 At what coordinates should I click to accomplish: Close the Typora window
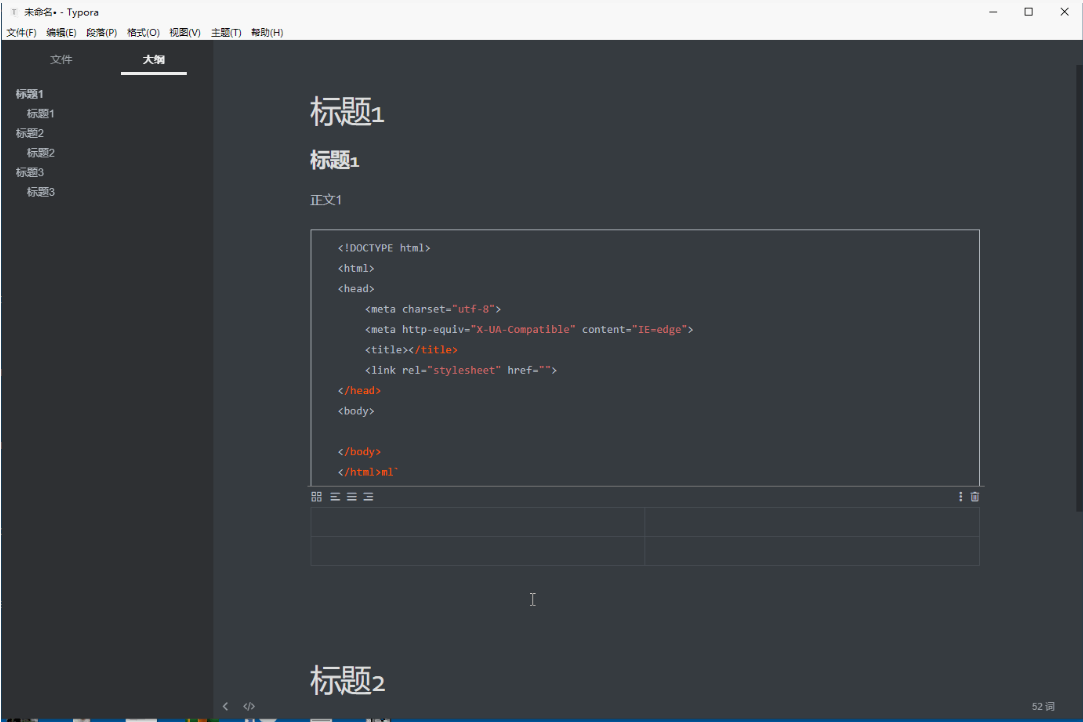1064,12
